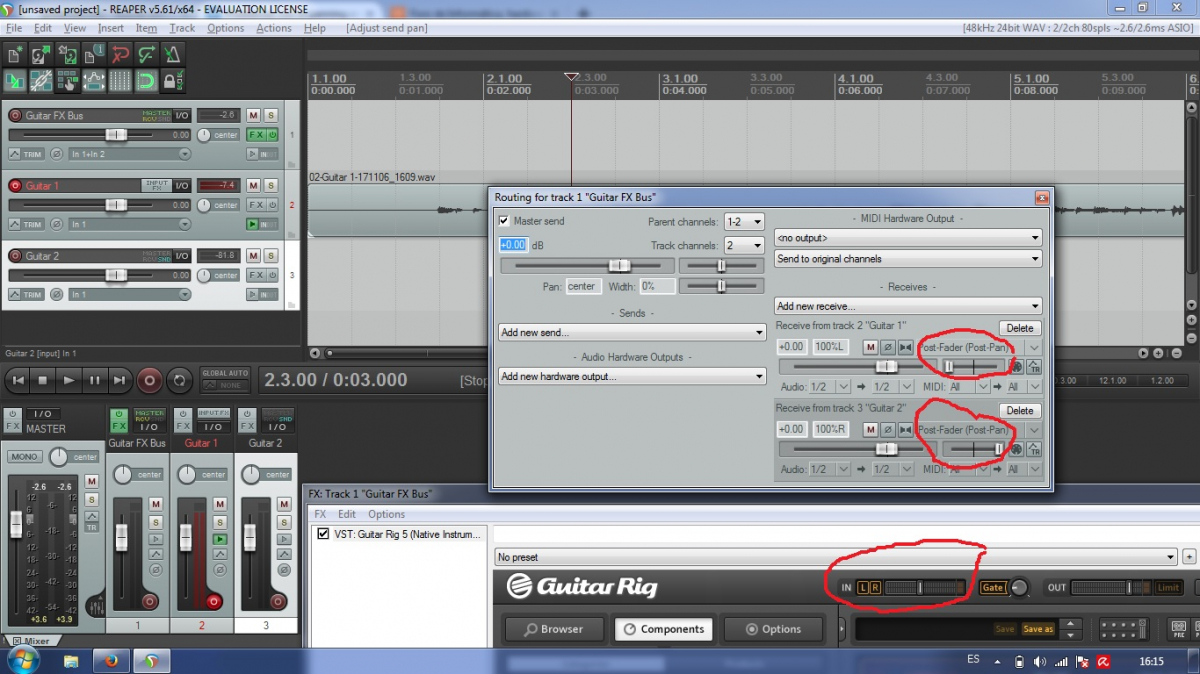Click the Save project toolbar icon
The image size is (1200, 674).
pyautogui.click(x=68, y=54)
